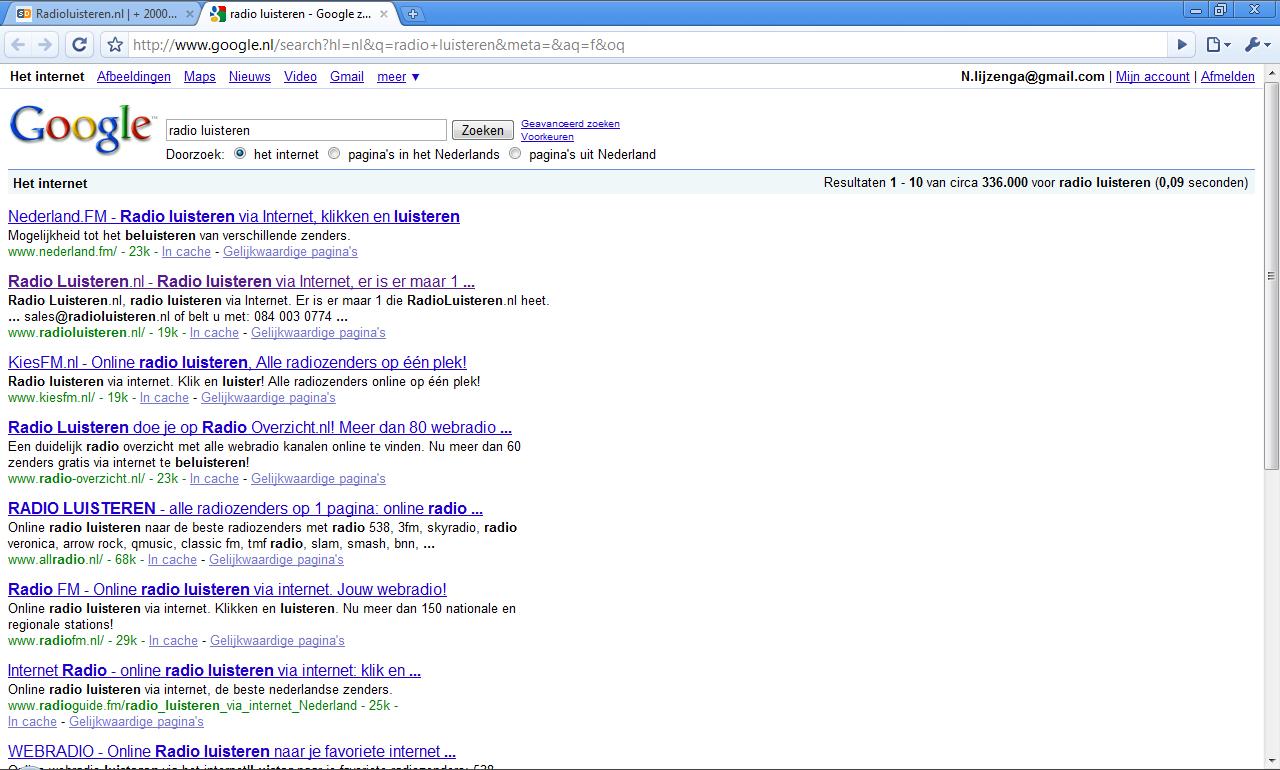
Task: Open 'In cache' for the radioguide.fm result
Action: 32,722
